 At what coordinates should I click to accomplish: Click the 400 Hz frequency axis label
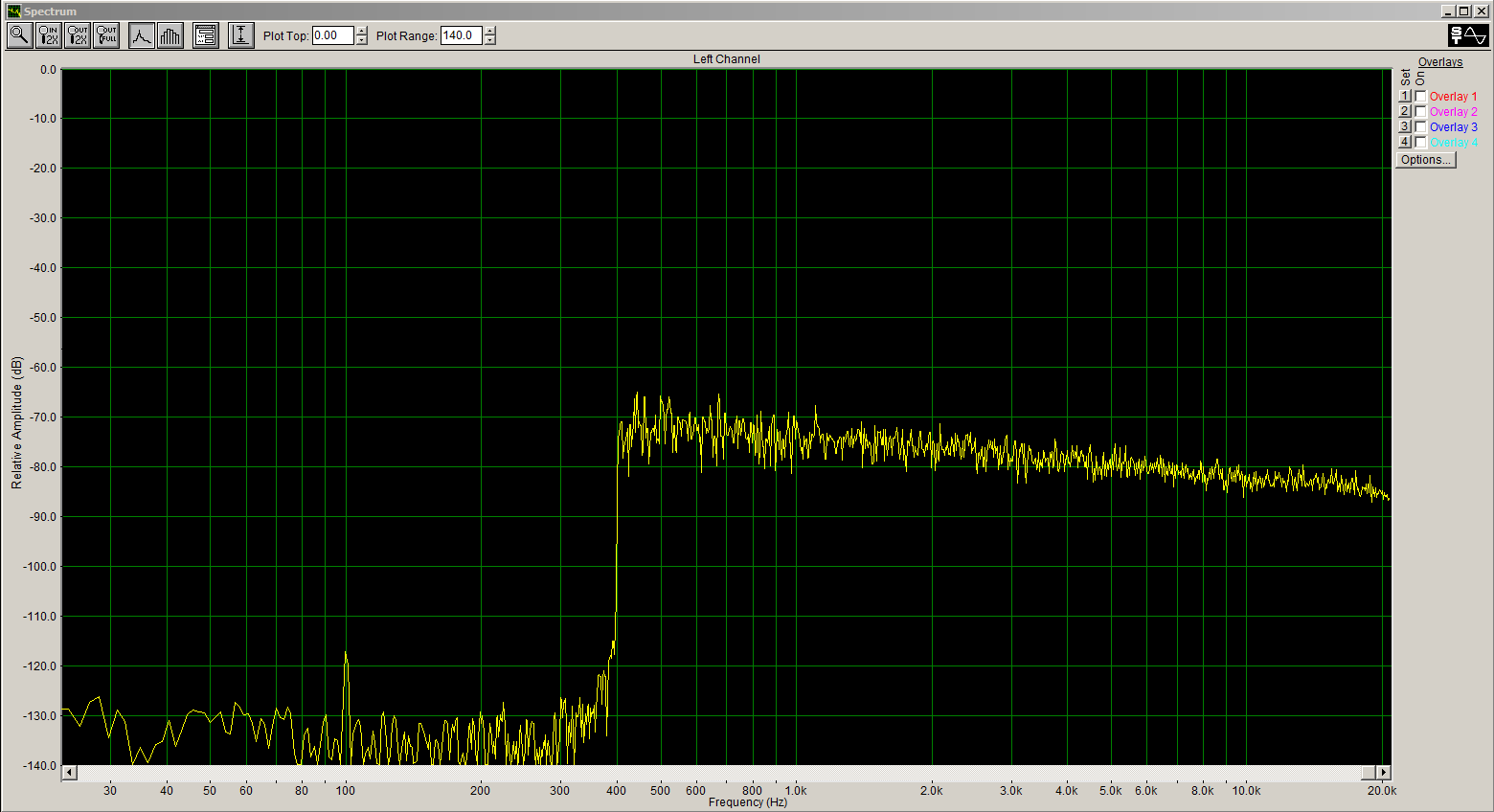pos(617,791)
